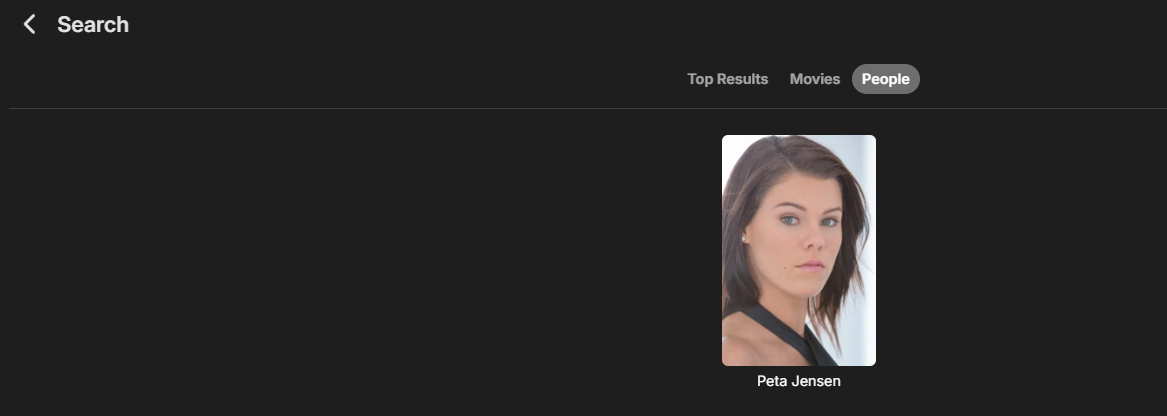Select the People tab
Viewport: 1167px width, 416px height.
(885, 79)
